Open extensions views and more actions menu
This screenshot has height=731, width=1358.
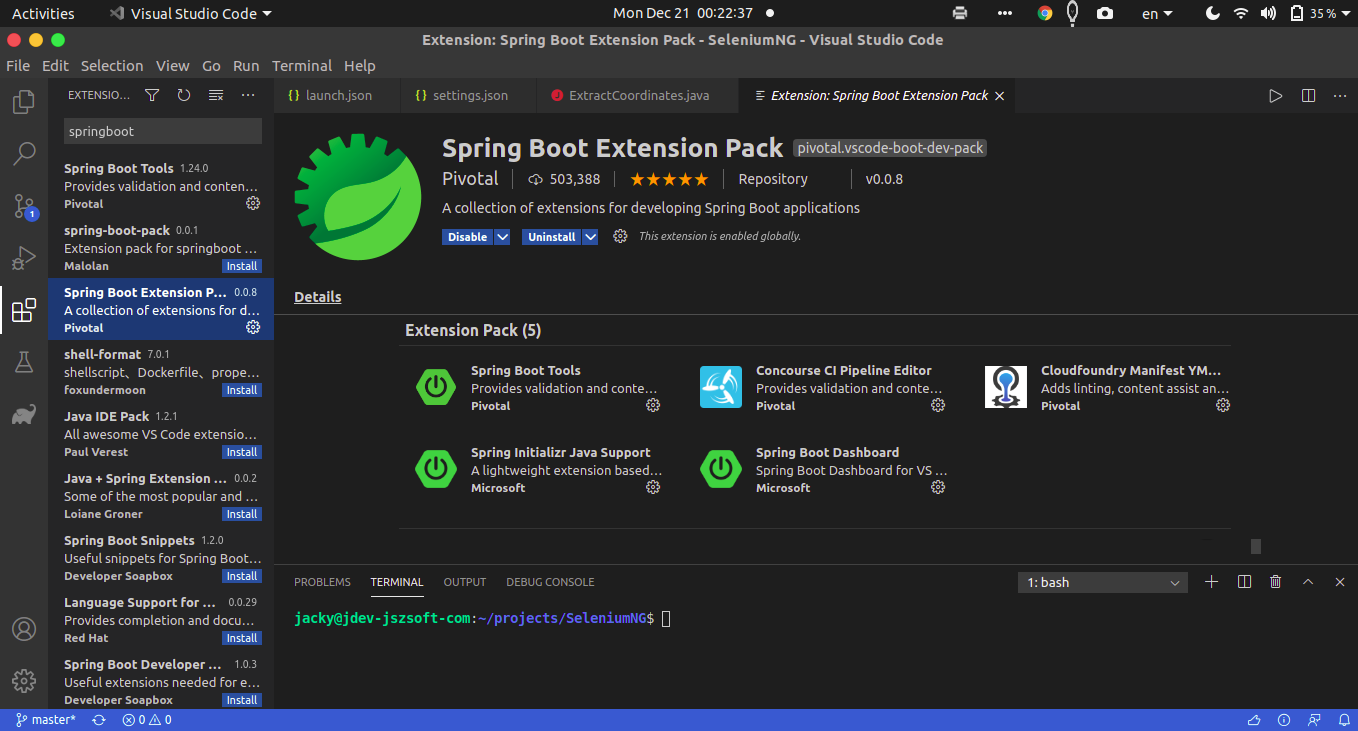[x=248, y=95]
